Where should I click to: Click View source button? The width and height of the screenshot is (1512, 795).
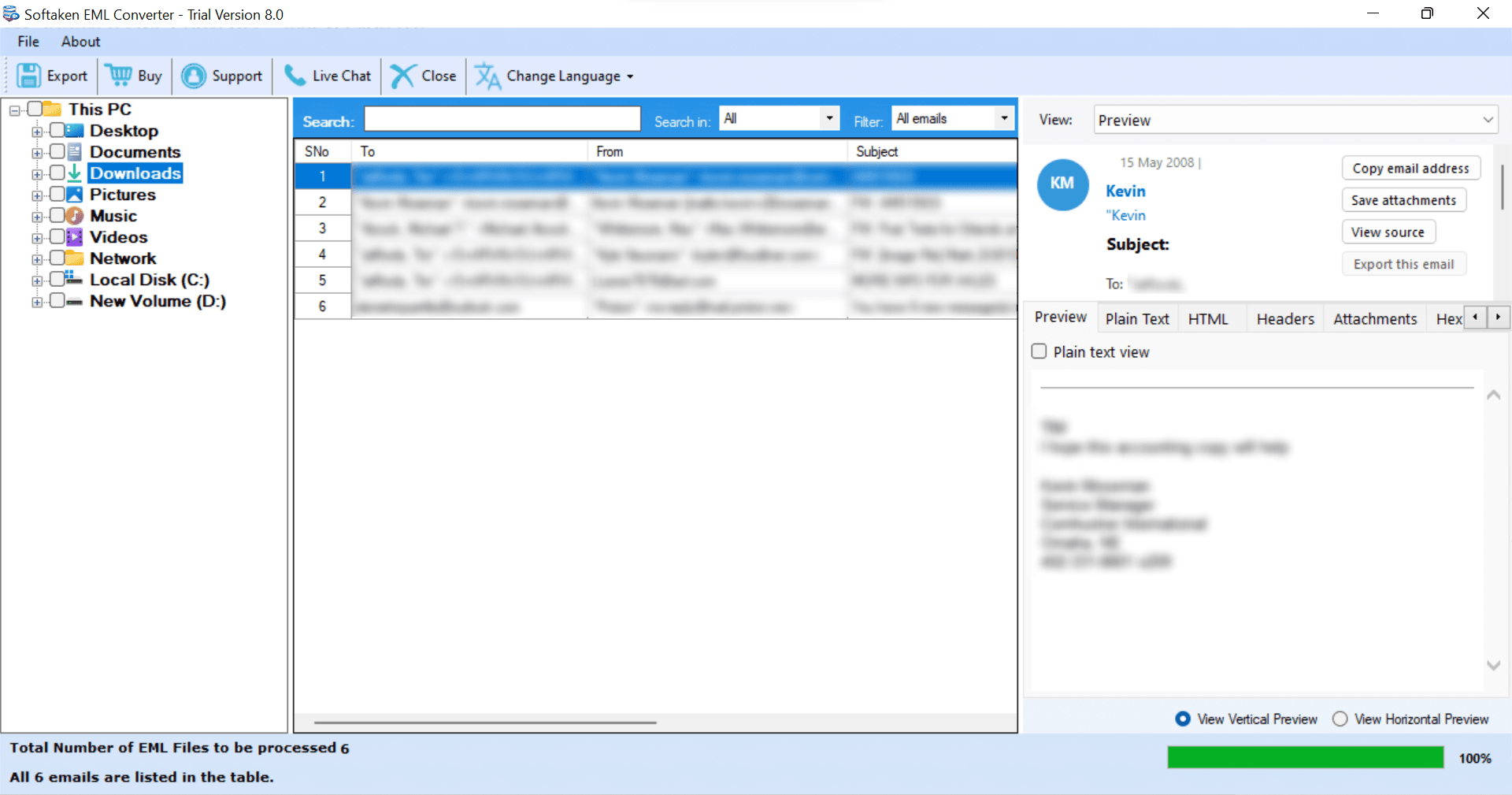tap(1388, 232)
